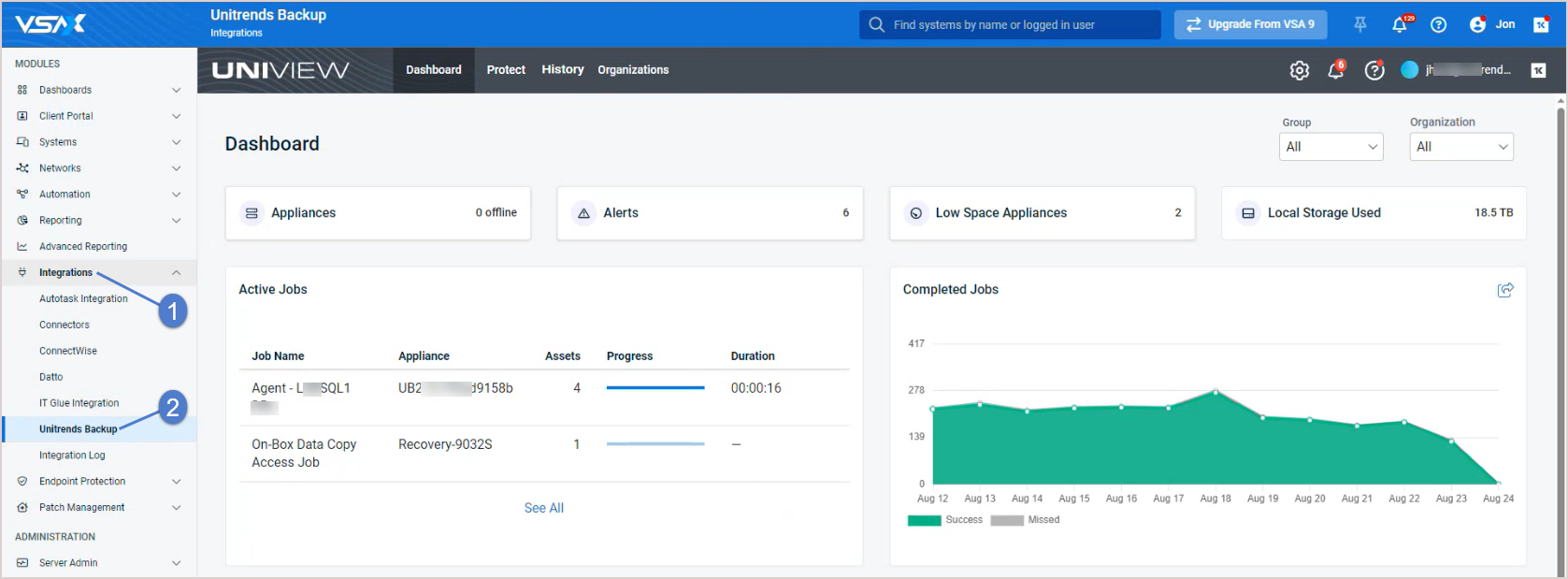The height and width of the screenshot is (579, 1568).
Task: Click the Endpoint Protection shield icon
Action: [x=22, y=482]
